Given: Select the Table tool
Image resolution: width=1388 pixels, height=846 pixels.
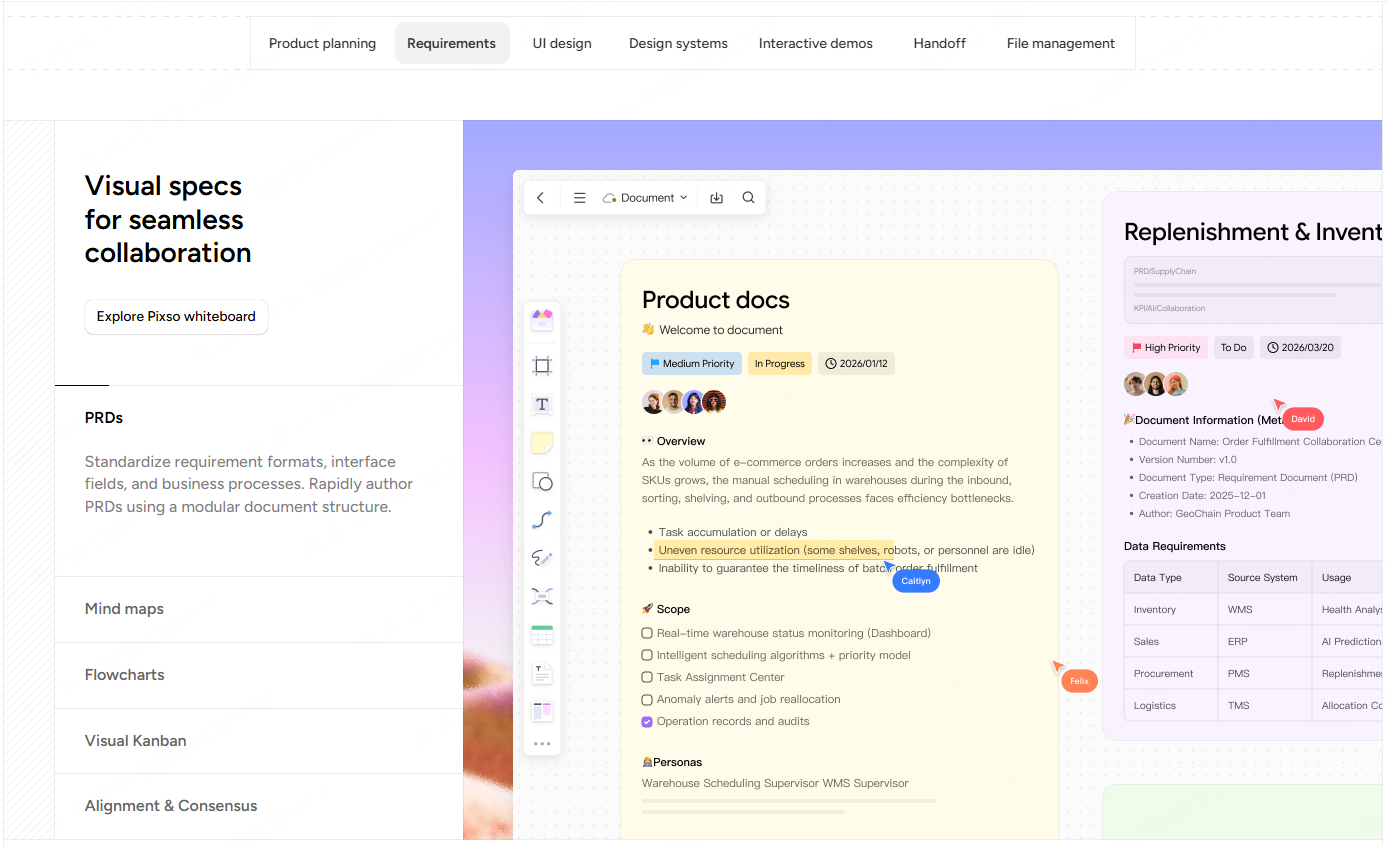Looking at the screenshot, I should (x=542, y=635).
